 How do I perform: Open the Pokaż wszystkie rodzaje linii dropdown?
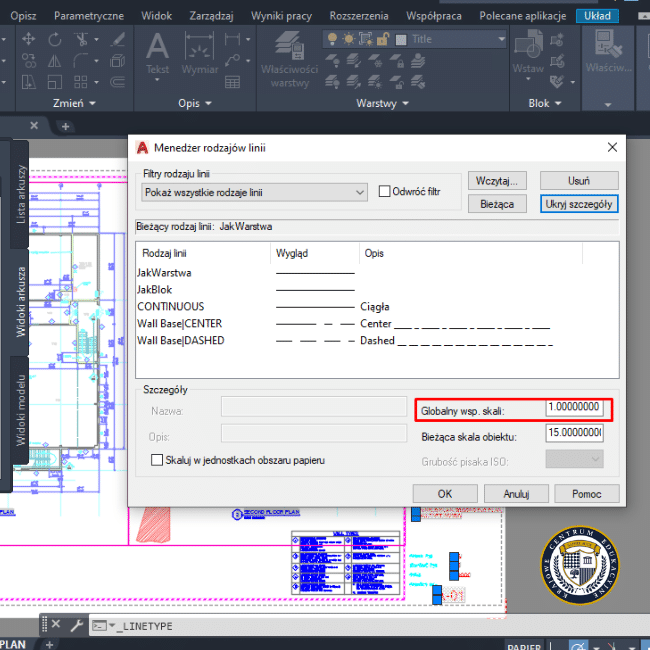254,193
